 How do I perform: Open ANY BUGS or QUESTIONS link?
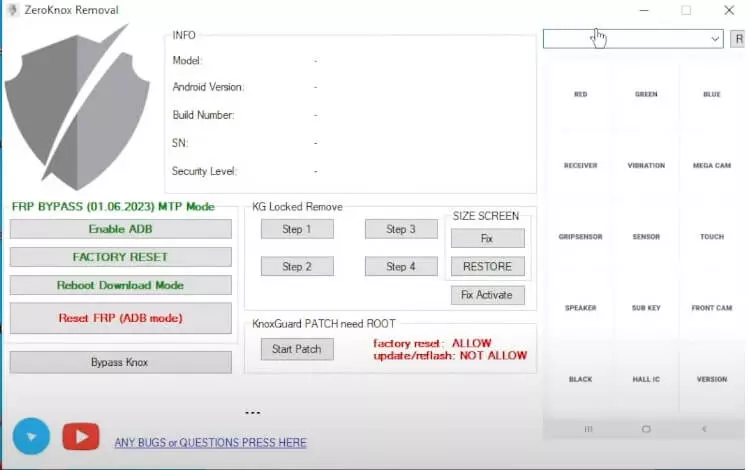click(210, 442)
